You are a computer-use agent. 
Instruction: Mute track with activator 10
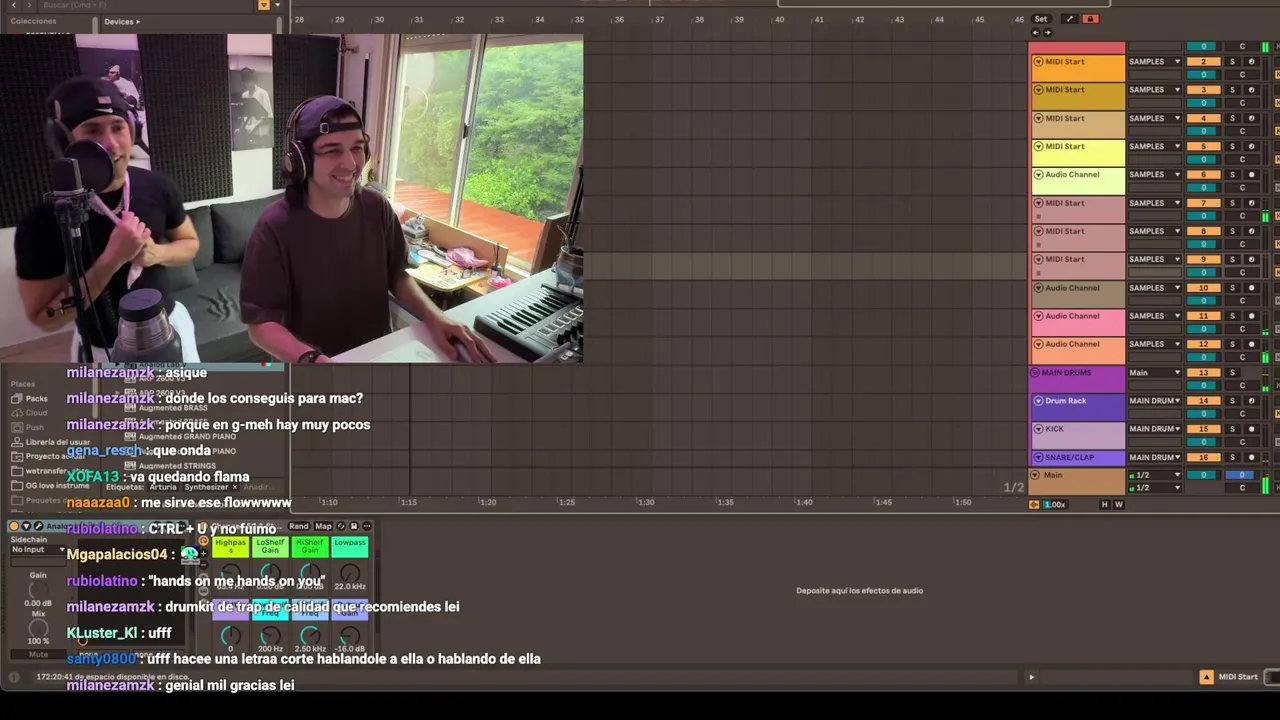pyautogui.click(x=1203, y=288)
